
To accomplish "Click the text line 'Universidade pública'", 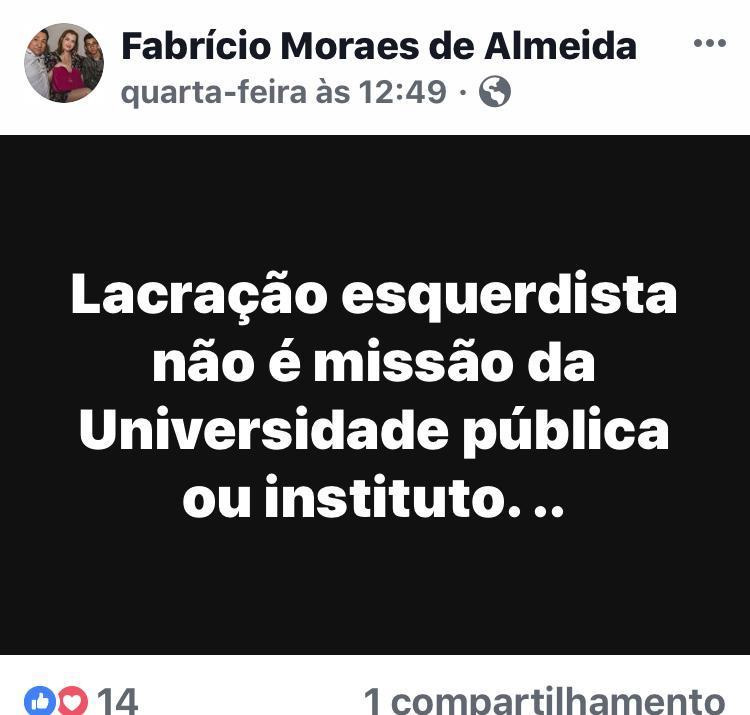I will (374, 430).
